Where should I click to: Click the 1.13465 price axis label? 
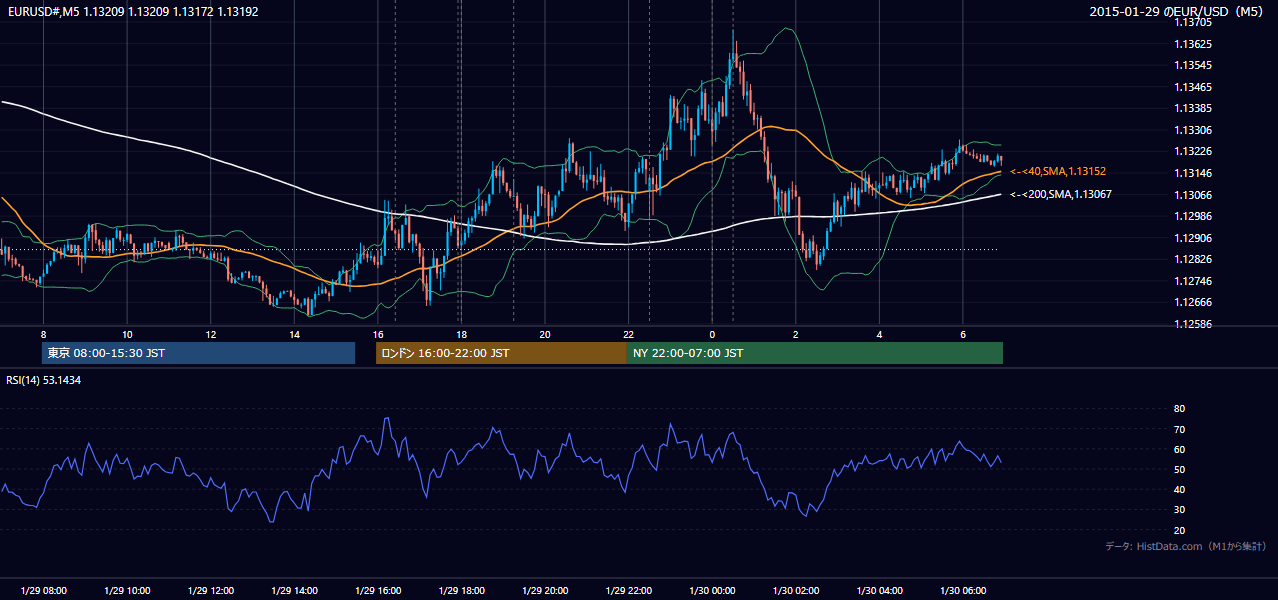tap(1194, 87)
